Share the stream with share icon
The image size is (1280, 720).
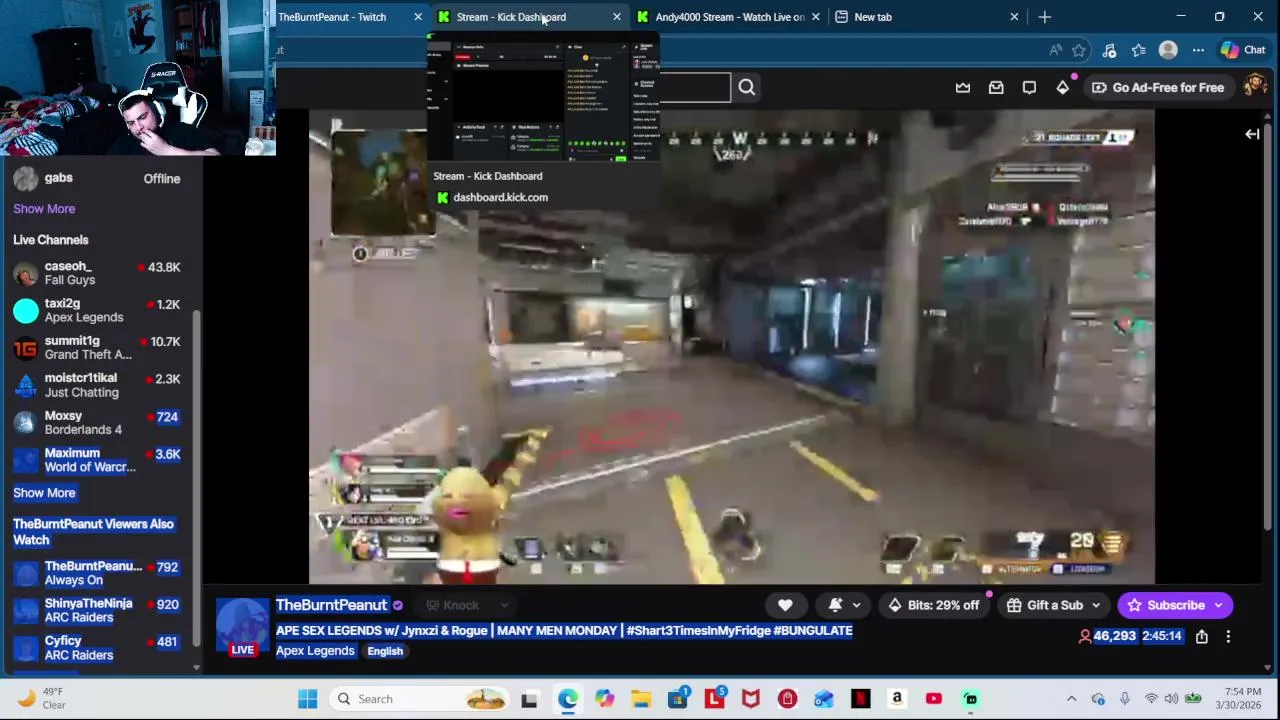pyautogui.click(x=1202, y=636)
